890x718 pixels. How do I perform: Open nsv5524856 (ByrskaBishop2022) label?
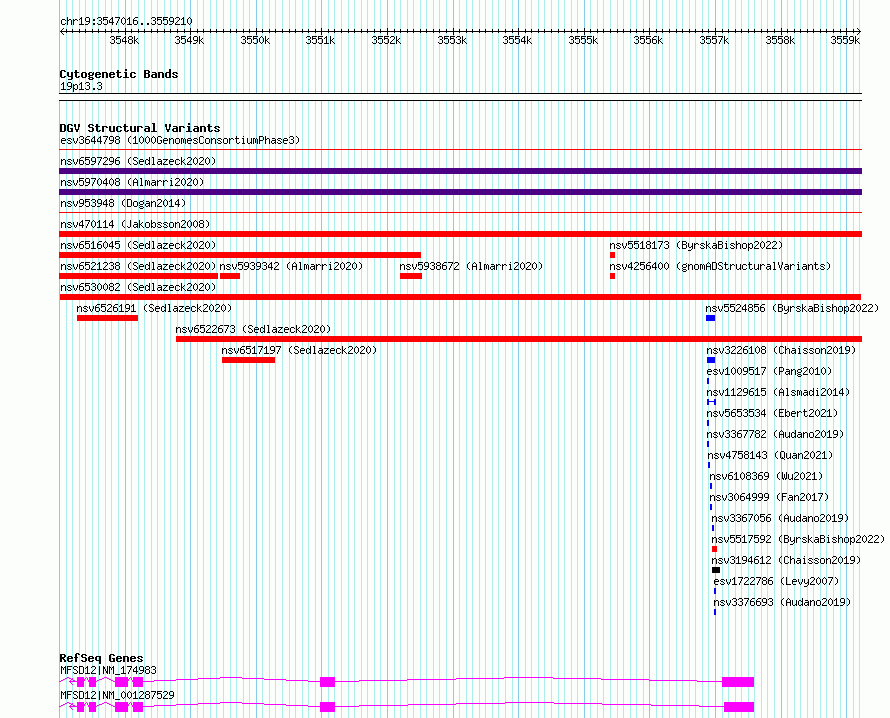pos(792,308)
